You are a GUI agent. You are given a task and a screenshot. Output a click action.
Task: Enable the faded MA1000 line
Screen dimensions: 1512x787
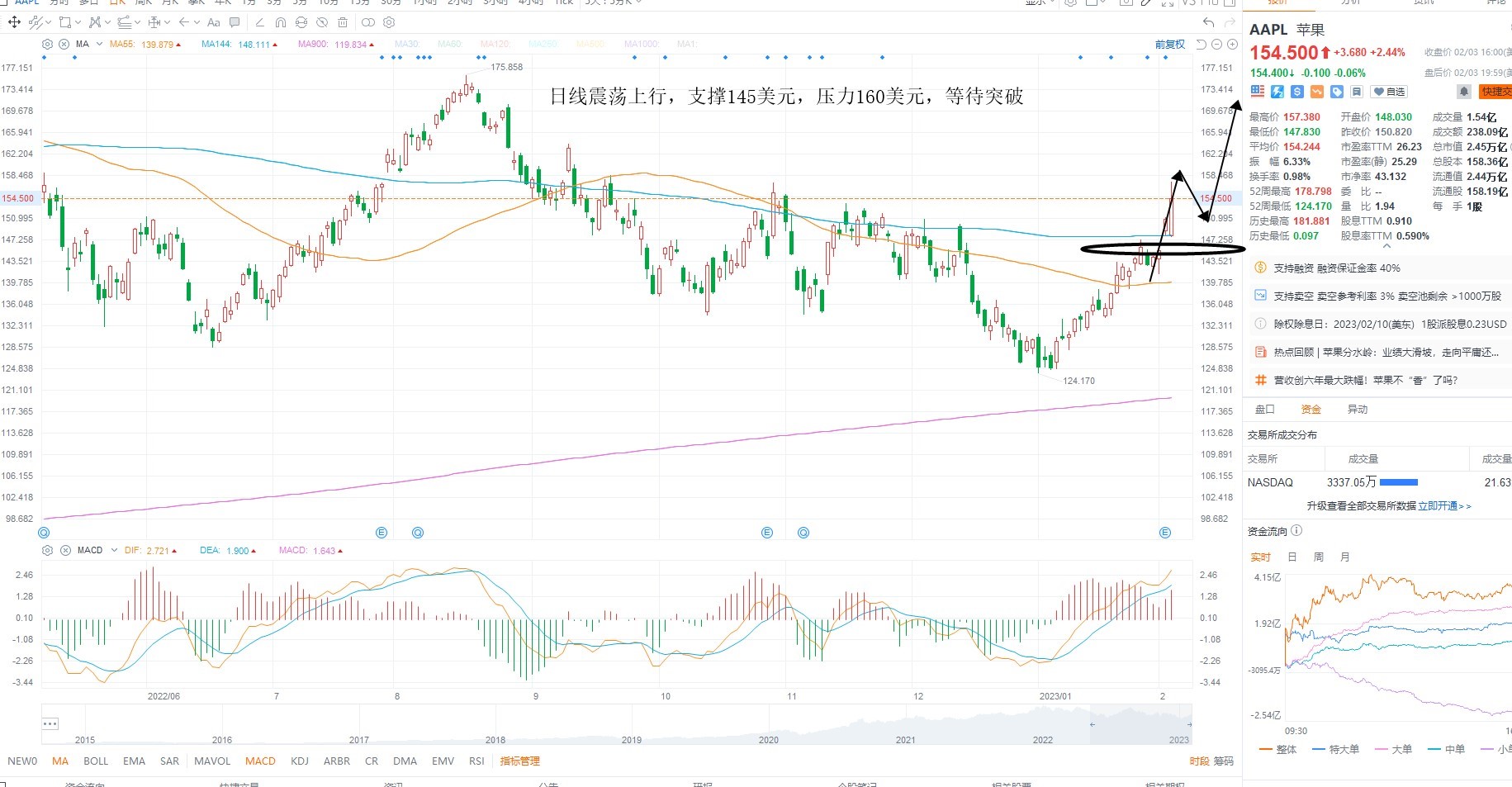click(x=642, y=45)
